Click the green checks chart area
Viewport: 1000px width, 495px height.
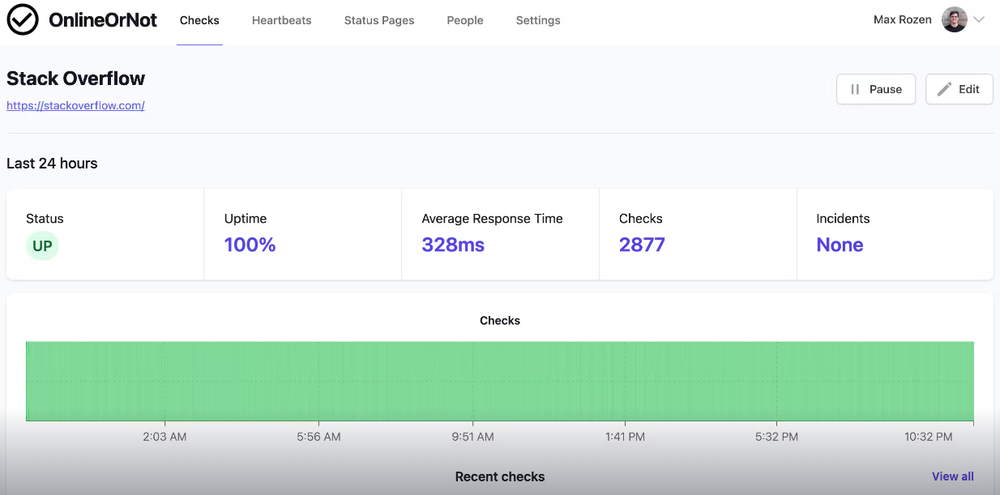500,381
